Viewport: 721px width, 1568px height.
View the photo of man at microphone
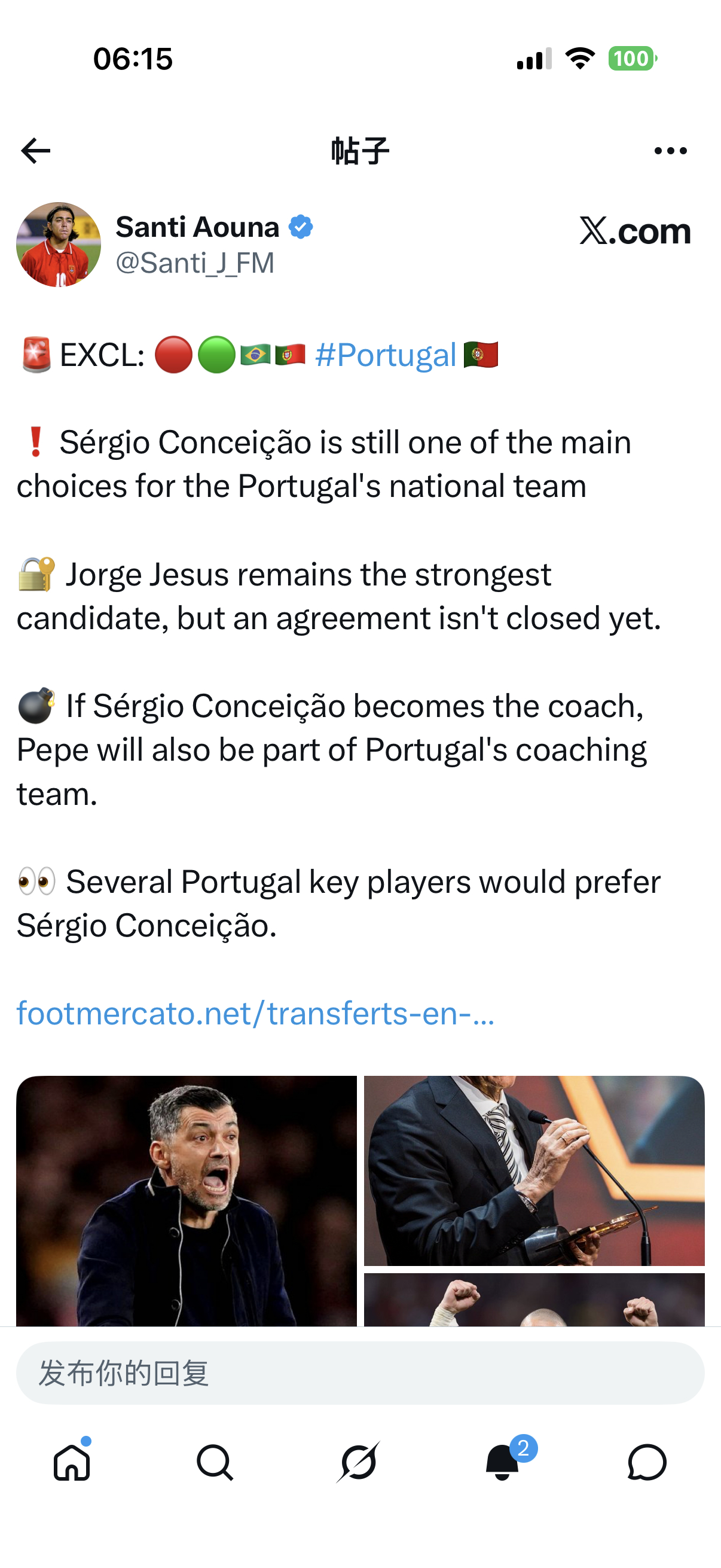[x=534, y=1170]
